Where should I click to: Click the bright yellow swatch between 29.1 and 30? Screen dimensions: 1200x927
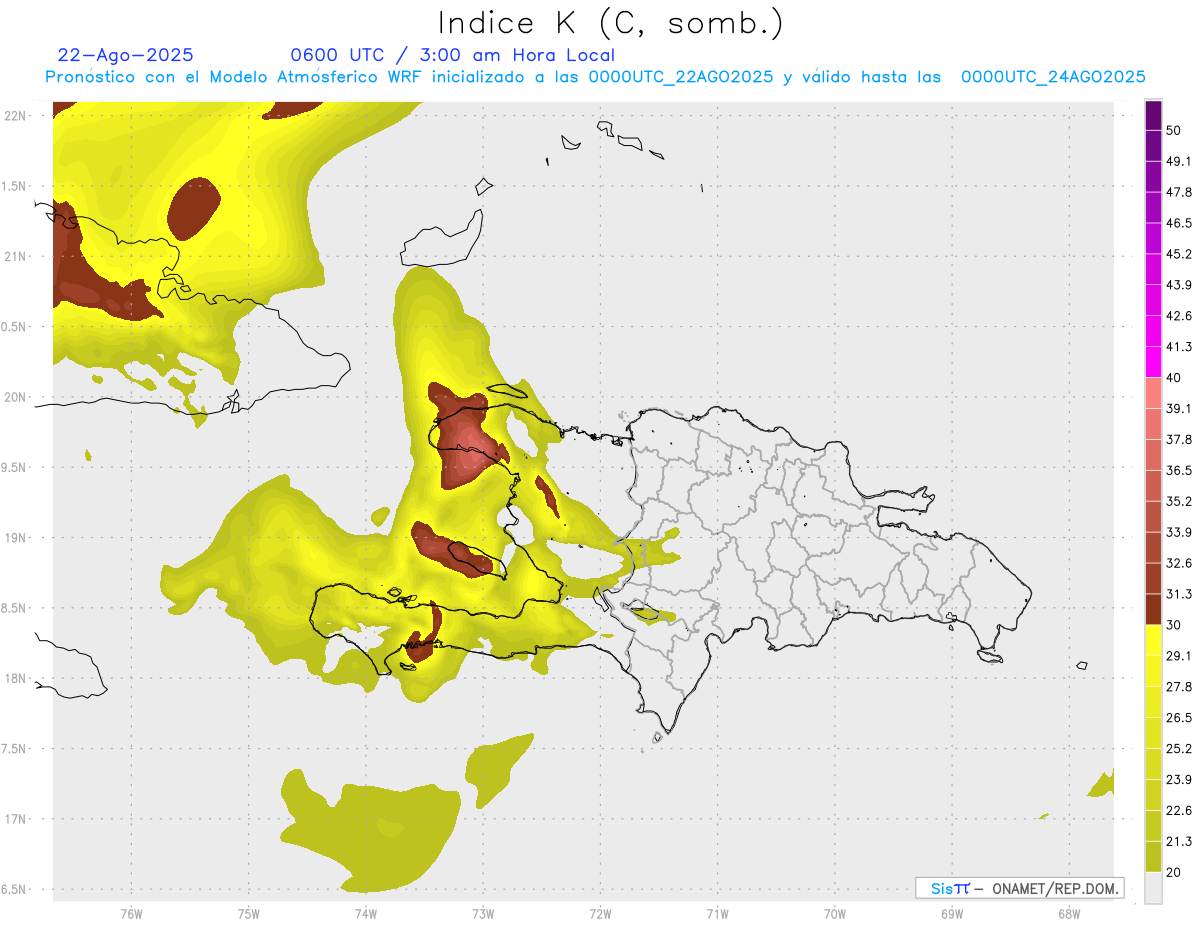(x=1153, y=640)
